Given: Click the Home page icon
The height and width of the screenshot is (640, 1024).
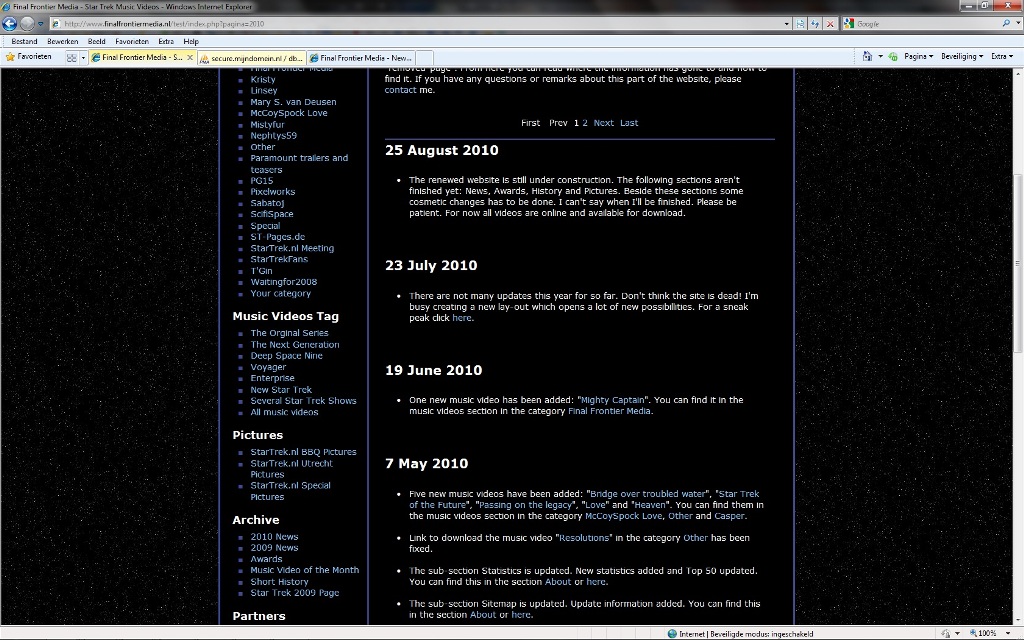Looking at the screenshot, I should pyautogui.click(x=867, y=56).
